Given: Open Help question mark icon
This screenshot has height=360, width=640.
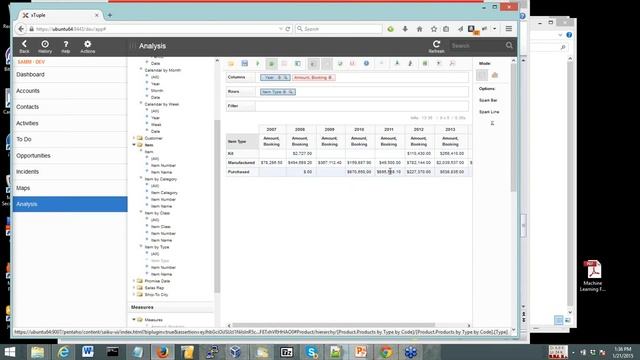Looking at the screenshot, I should point(66,47).
